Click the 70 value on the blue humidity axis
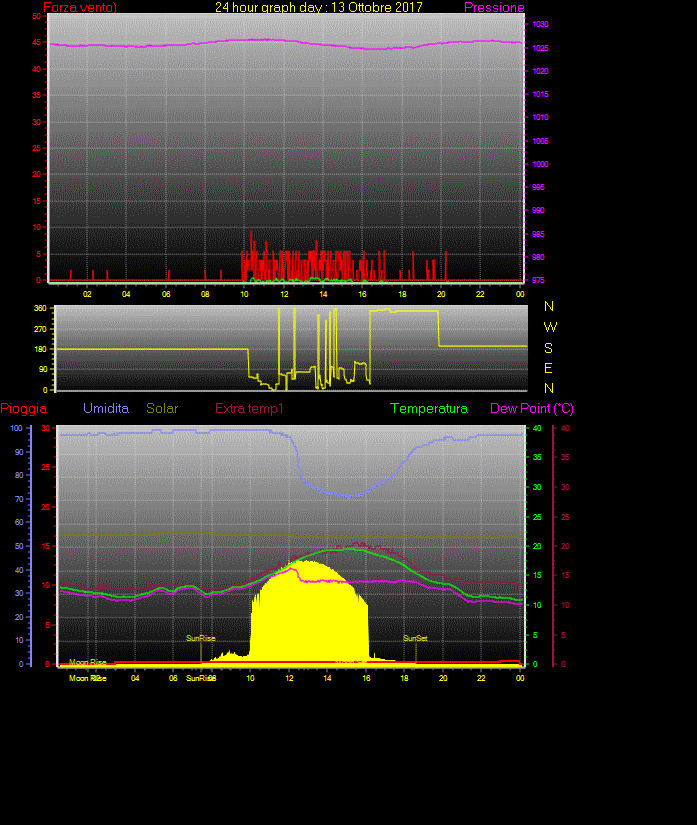 coord(19,499)
